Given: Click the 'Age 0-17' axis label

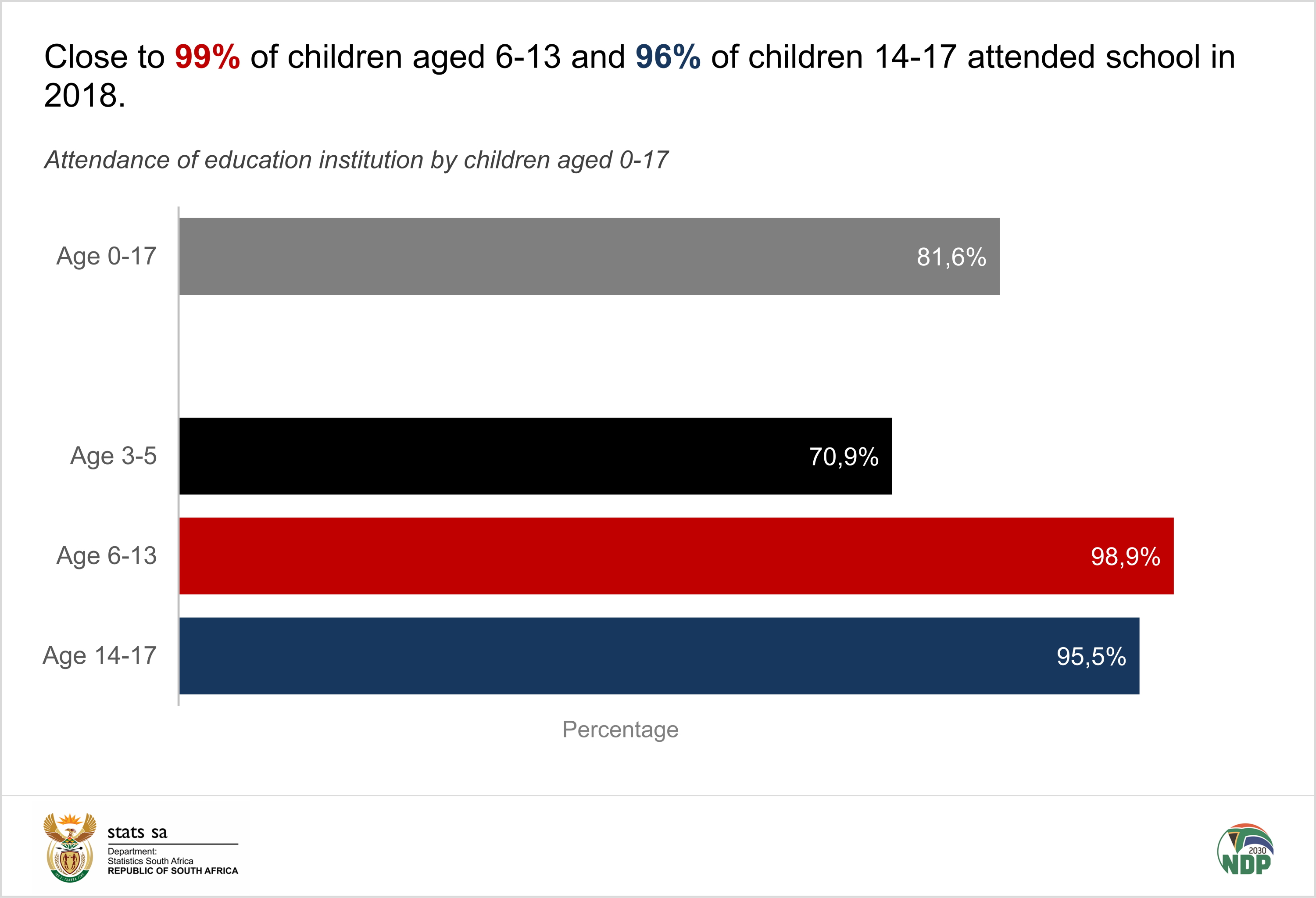Looking at the screenshot, I should tap(107, 257).
